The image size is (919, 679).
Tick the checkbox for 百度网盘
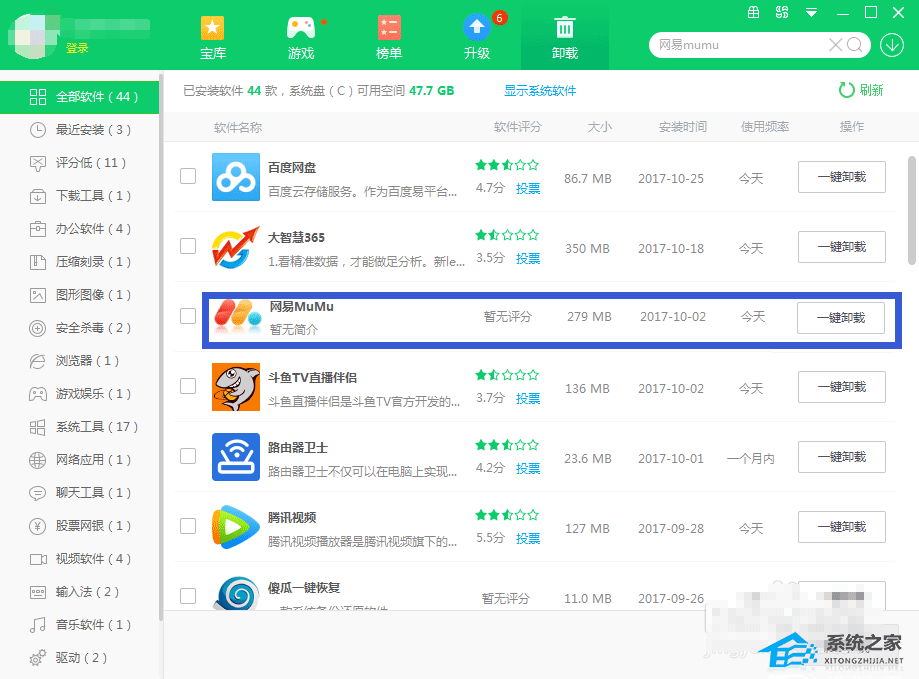[188, 176]
